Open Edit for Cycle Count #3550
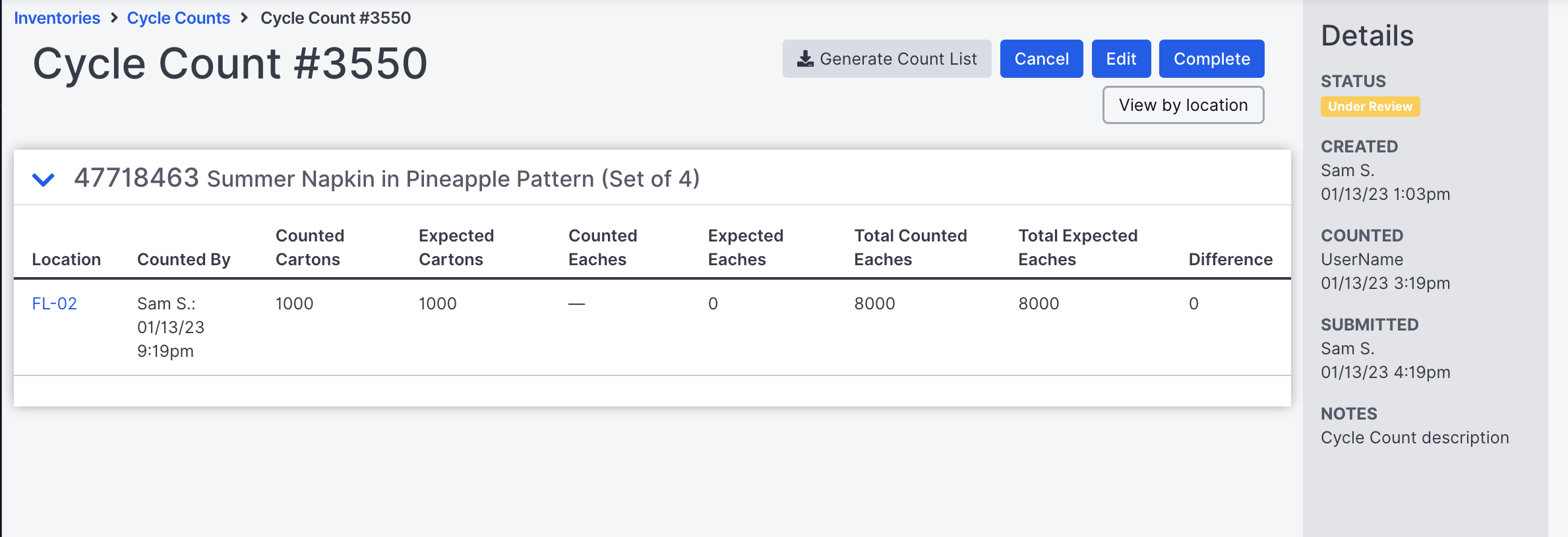This screenshot has height=537, width=1568. pos(1121,59)
